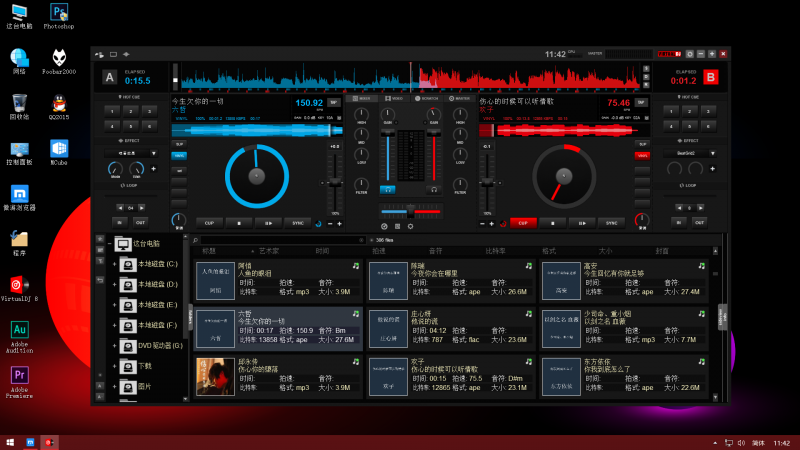The width and height of the screenshot is (800, 450).
Task: Click the crossfader between the decks
Action: 411,210
